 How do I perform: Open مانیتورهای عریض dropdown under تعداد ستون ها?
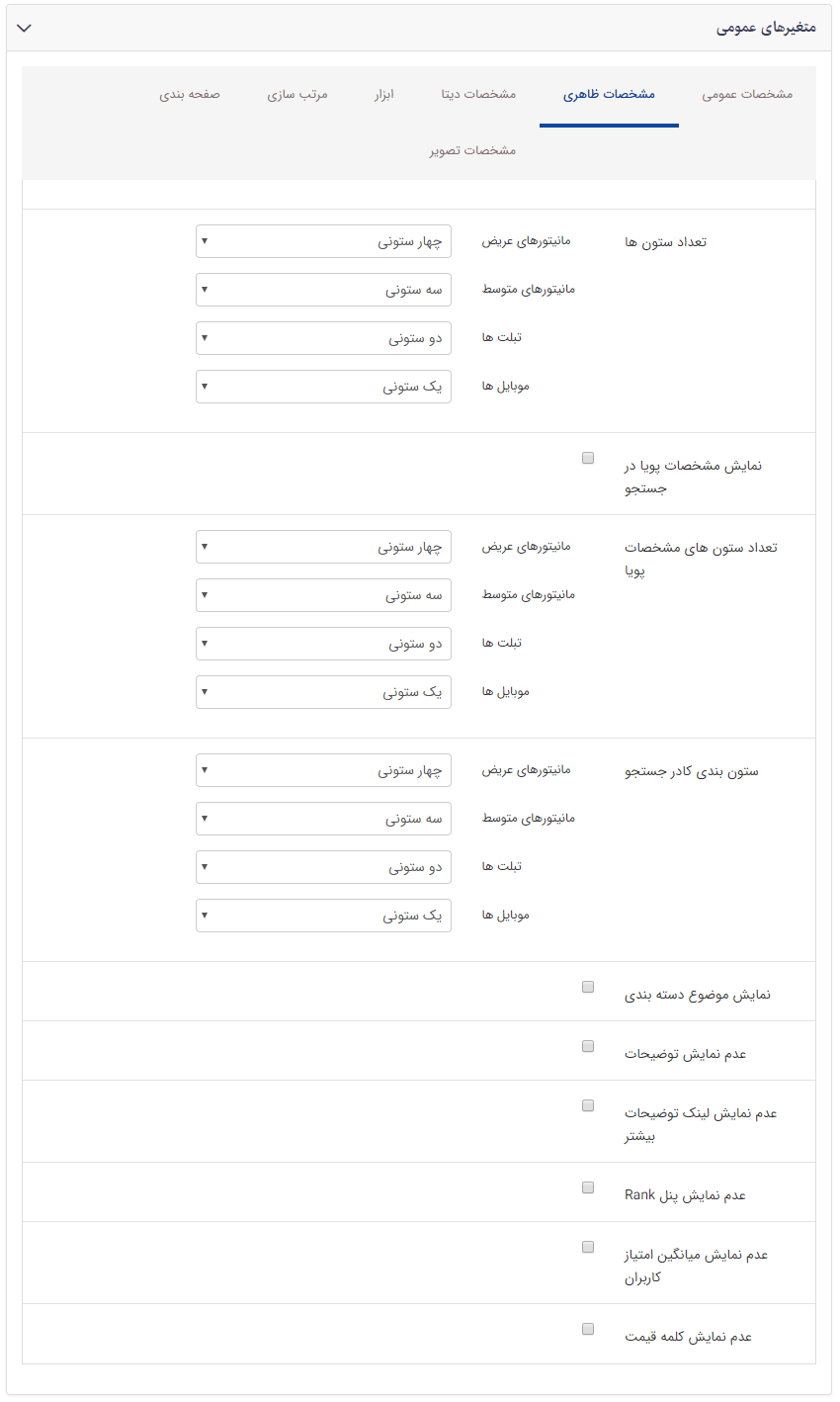click(324, 240)
